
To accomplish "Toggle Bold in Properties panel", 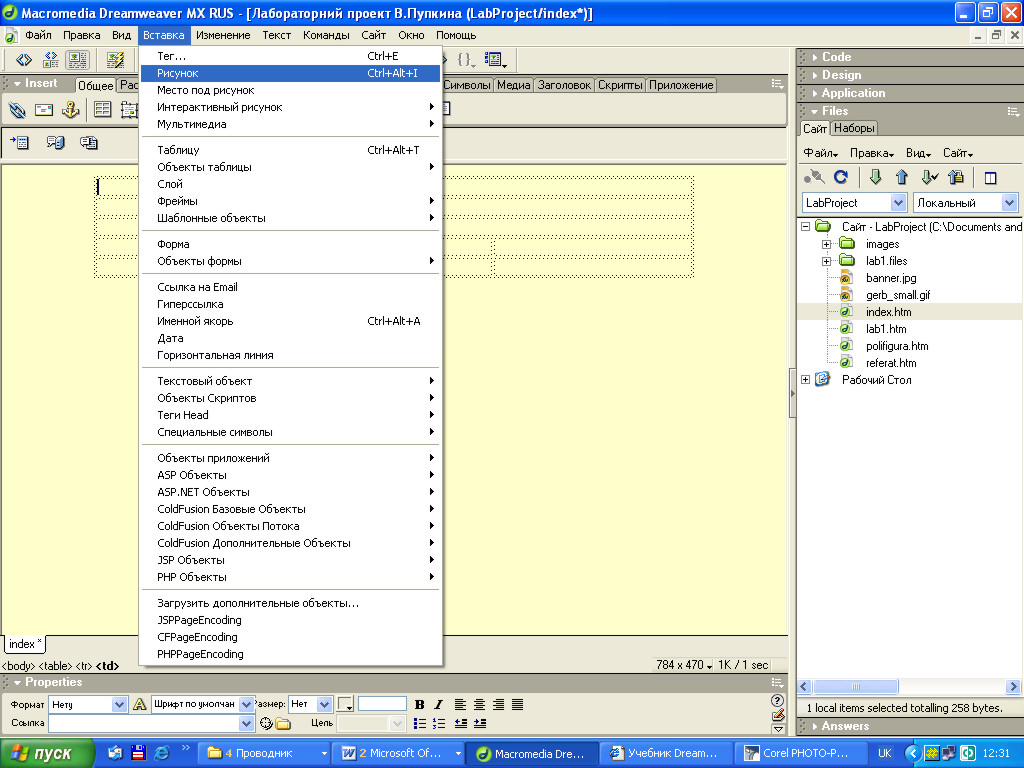I will (419, 705).
